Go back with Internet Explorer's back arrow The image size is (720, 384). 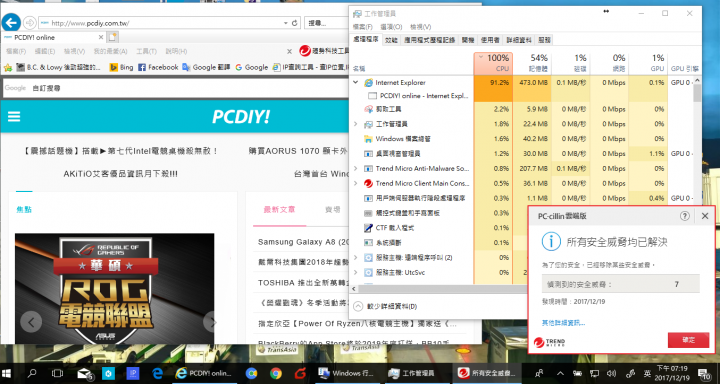click(x=11, y=23)
